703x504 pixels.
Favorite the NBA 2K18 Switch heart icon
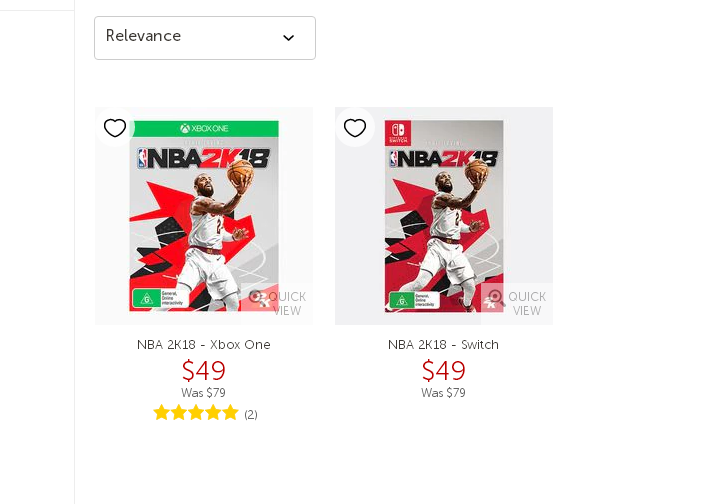355,128
